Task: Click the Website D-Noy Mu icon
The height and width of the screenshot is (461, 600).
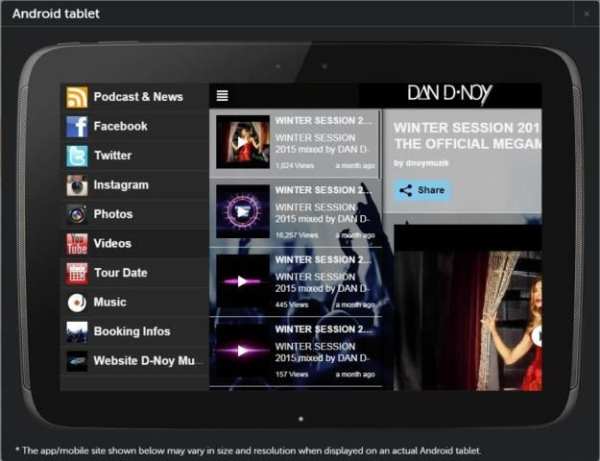Action: 77,361
